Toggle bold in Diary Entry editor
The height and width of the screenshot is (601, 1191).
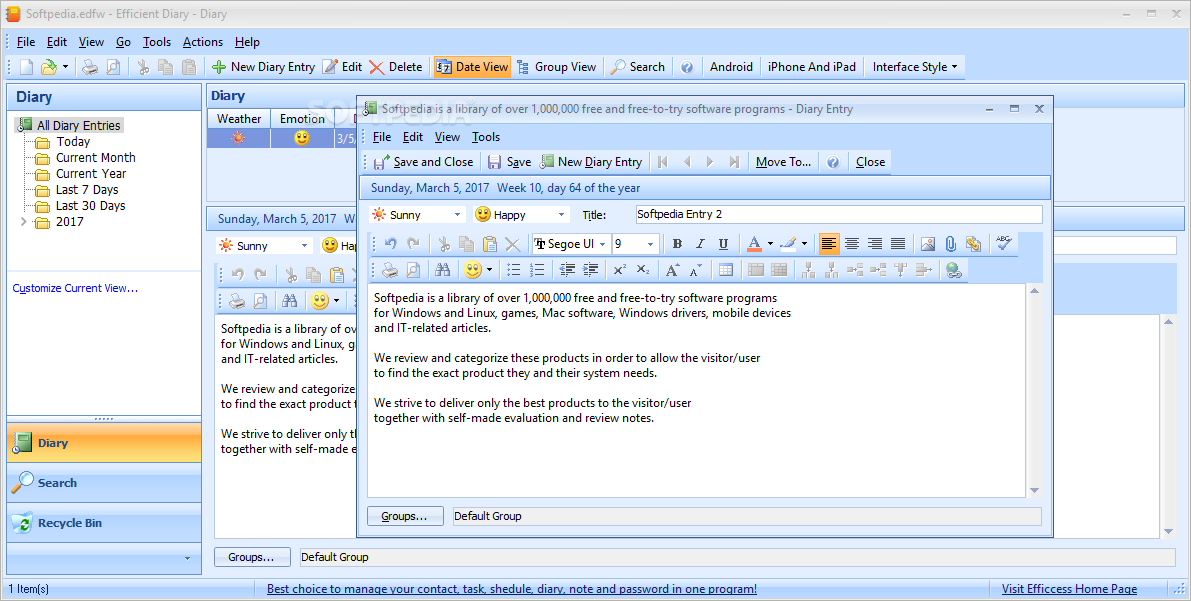click(677, 244)
